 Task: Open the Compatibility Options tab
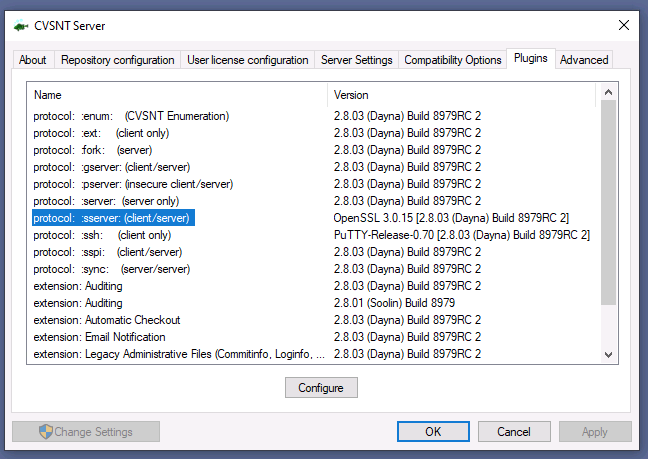pos(453,60)
